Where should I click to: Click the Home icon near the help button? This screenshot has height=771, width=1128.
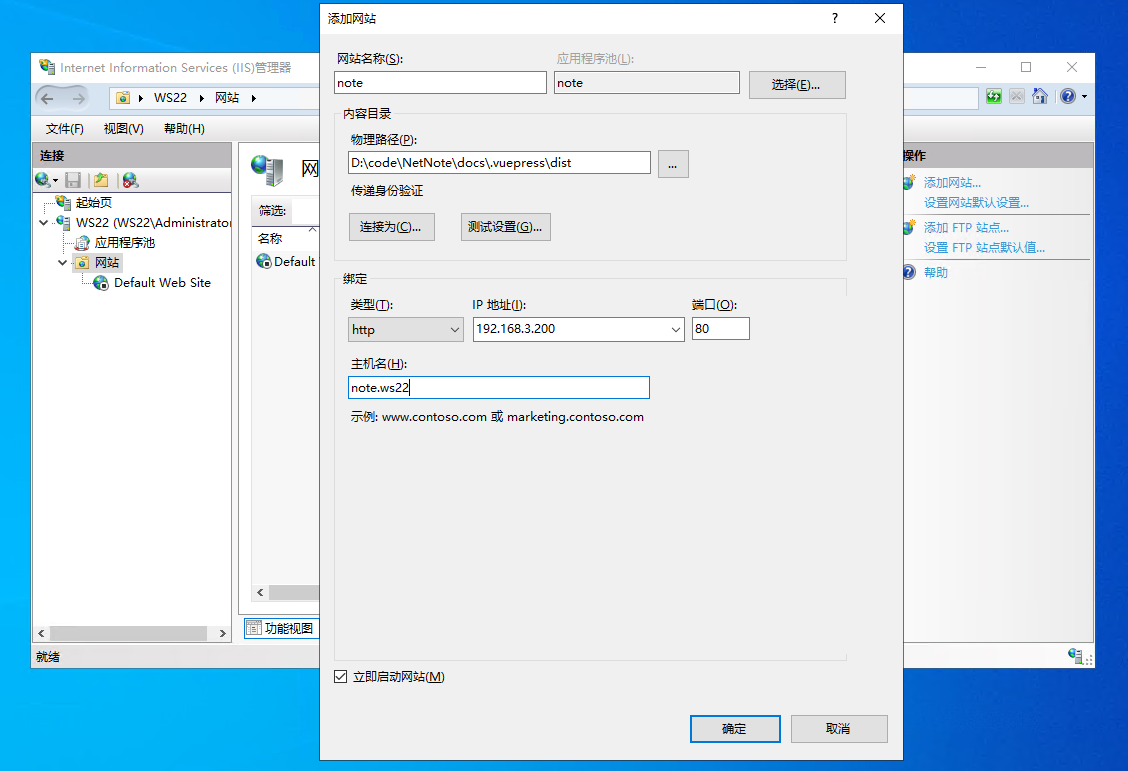tap(1040, 97)
